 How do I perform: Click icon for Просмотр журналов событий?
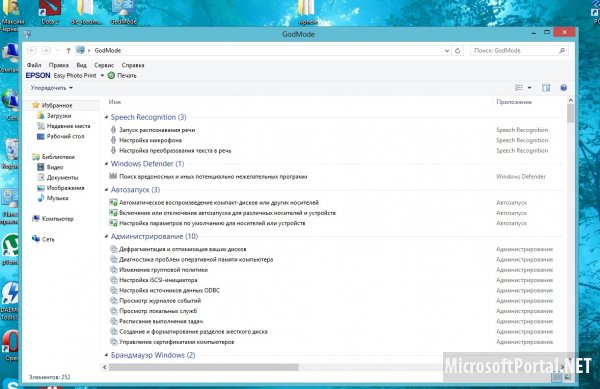(x=113, y=301)
